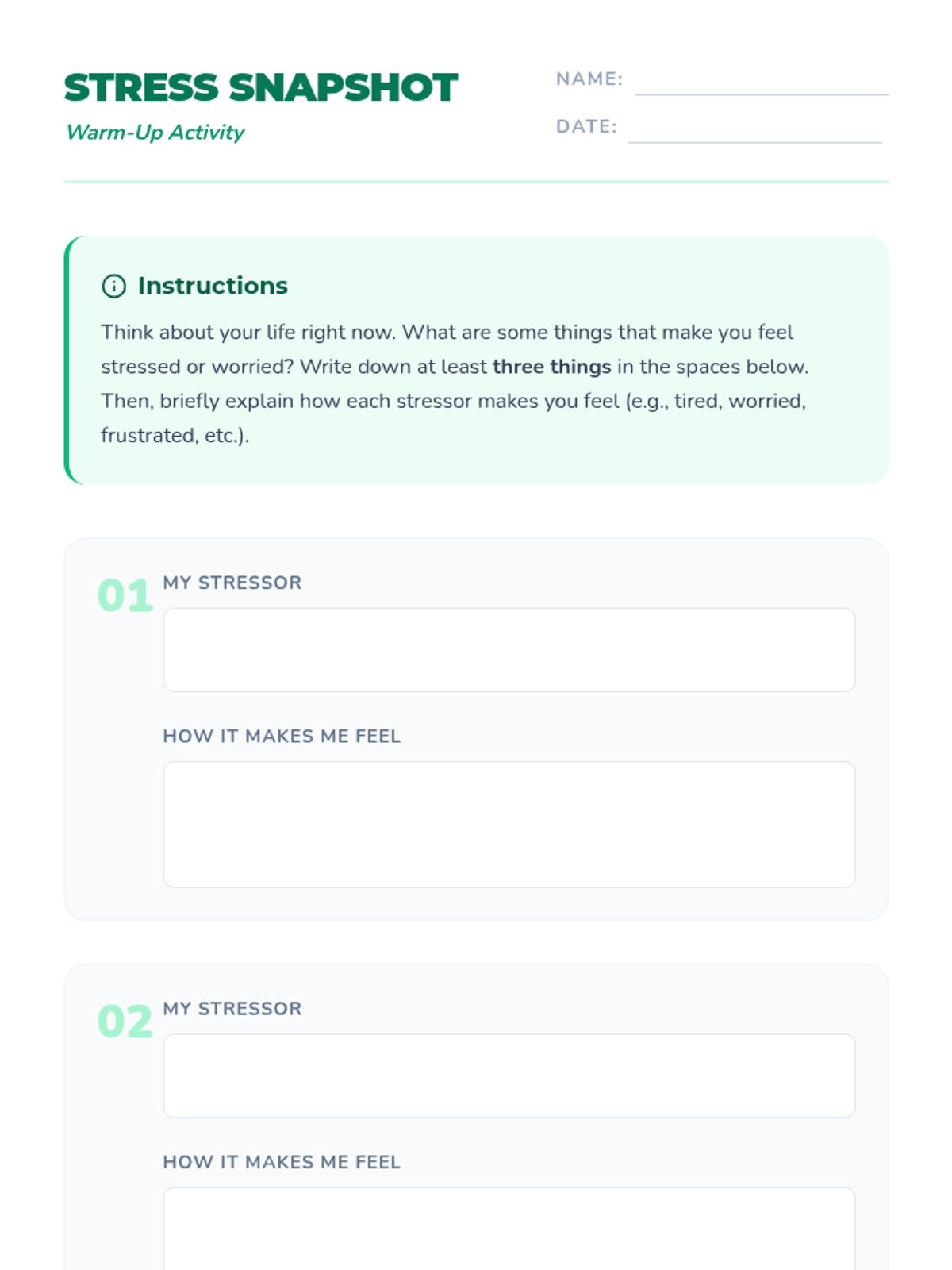The height and width of the screenshot is (1270, 952).
Task: Click card 02's How It Makes Me Feel label
Action: (x=282, y=1163)
